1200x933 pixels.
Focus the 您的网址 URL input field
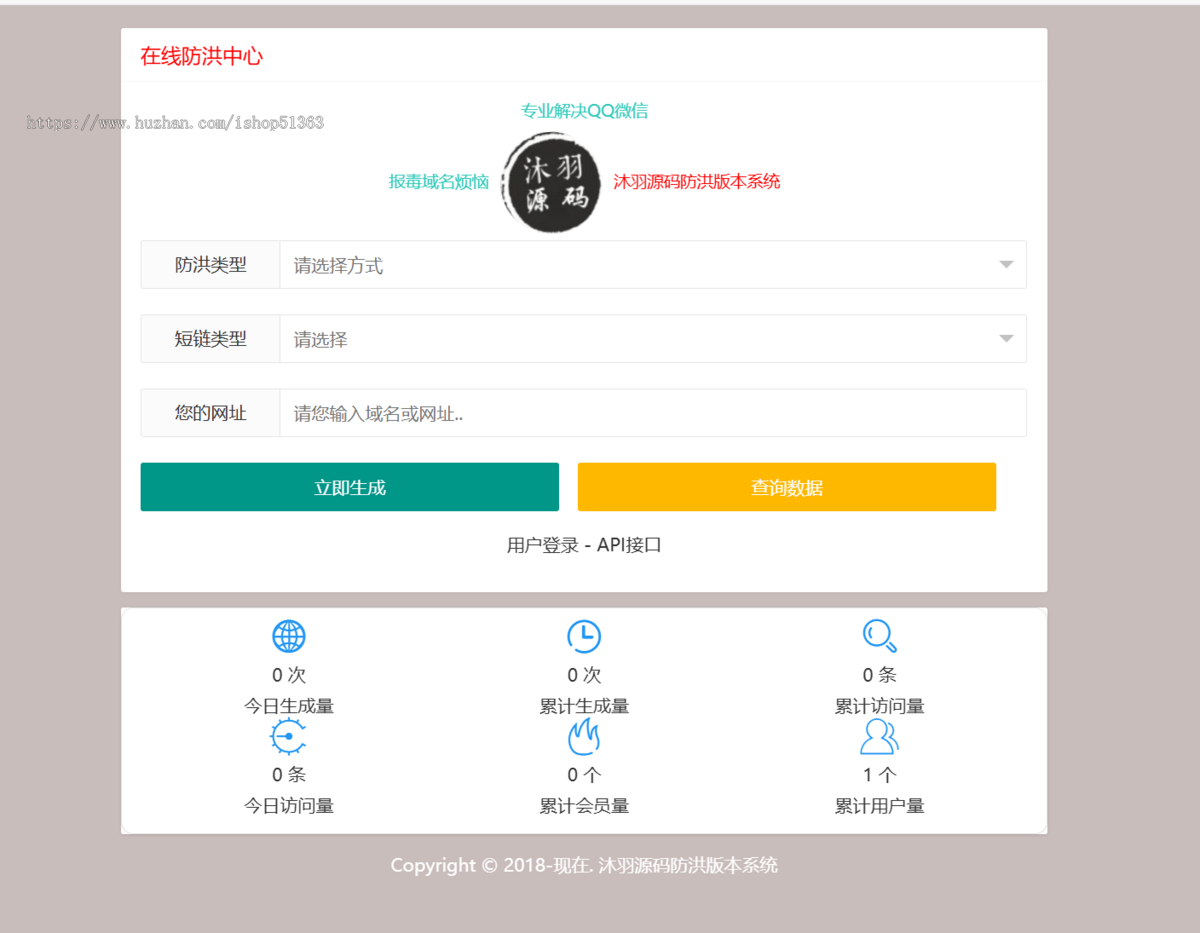pos(653,413)
